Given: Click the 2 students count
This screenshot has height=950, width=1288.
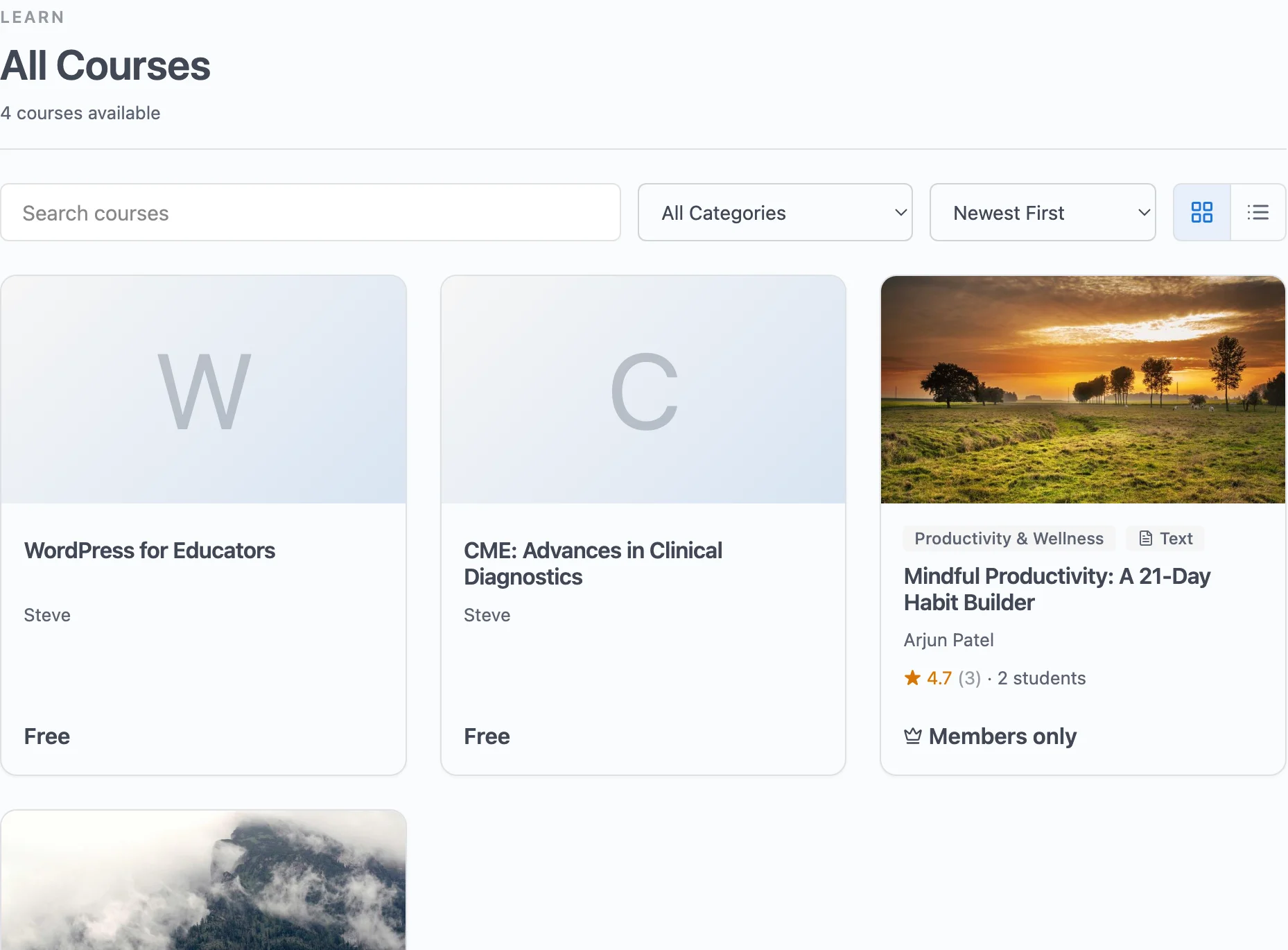Looking at the screenshot, I should (x=1041, y=677).
